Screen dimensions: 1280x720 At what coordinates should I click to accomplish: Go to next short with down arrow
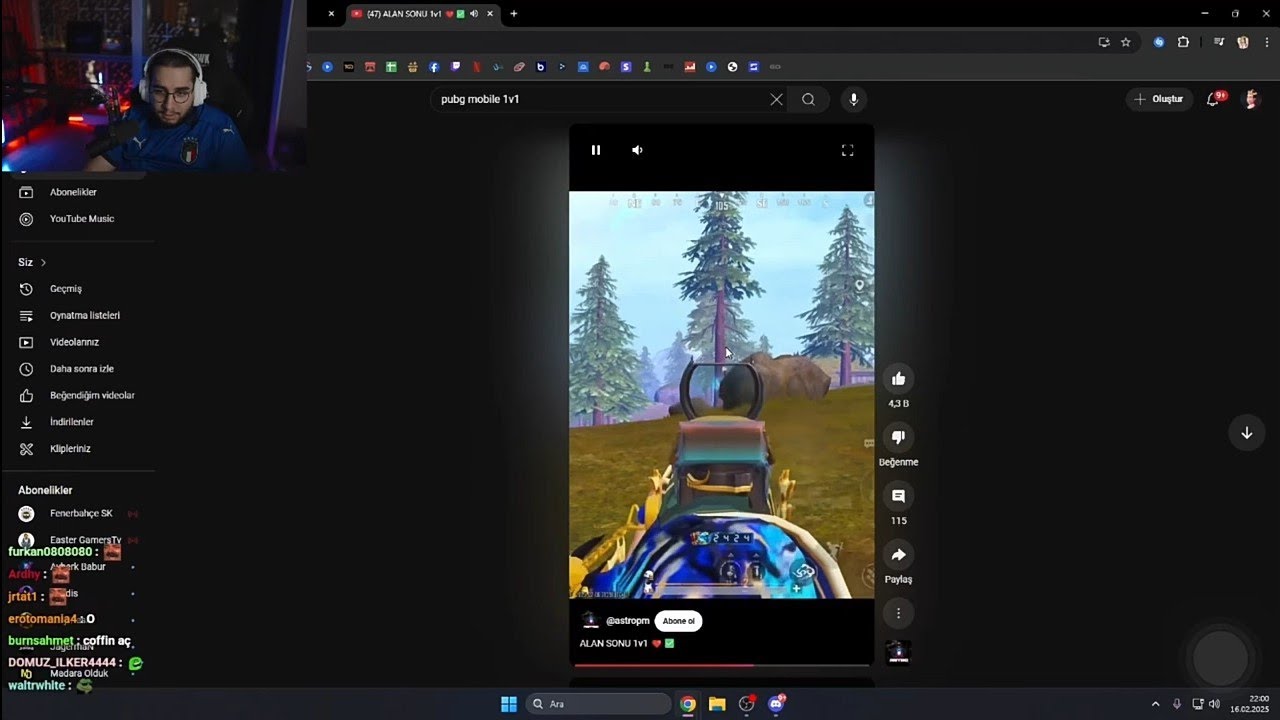coord(1246,433)
